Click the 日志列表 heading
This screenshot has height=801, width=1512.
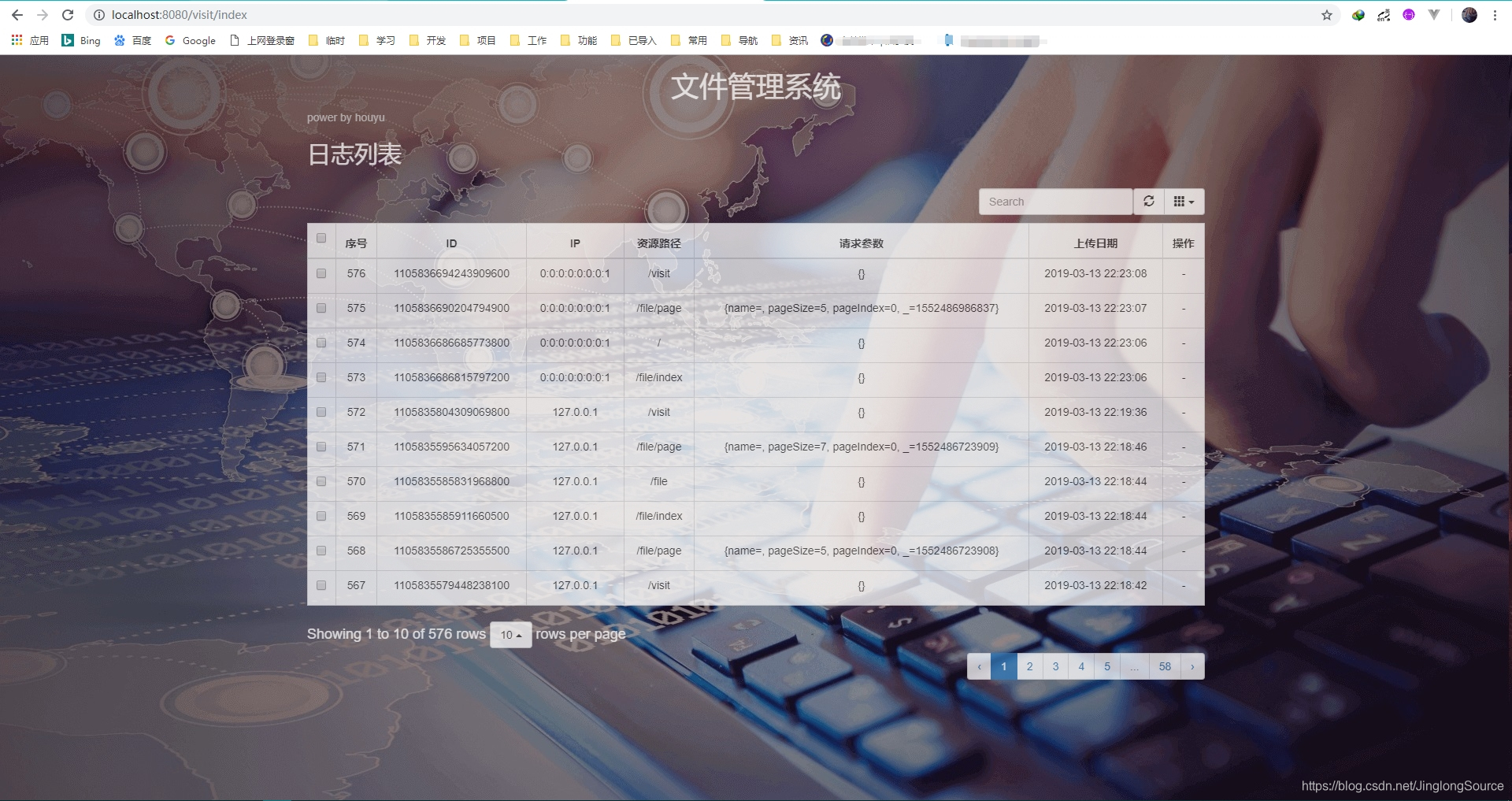(x=354, y=154)
